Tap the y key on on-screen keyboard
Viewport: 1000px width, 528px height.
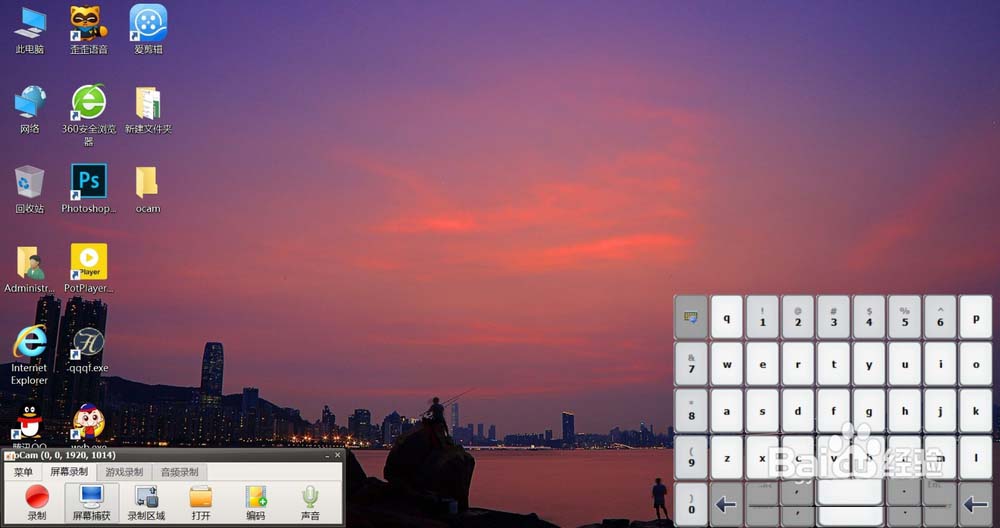(x=869, y=364)
